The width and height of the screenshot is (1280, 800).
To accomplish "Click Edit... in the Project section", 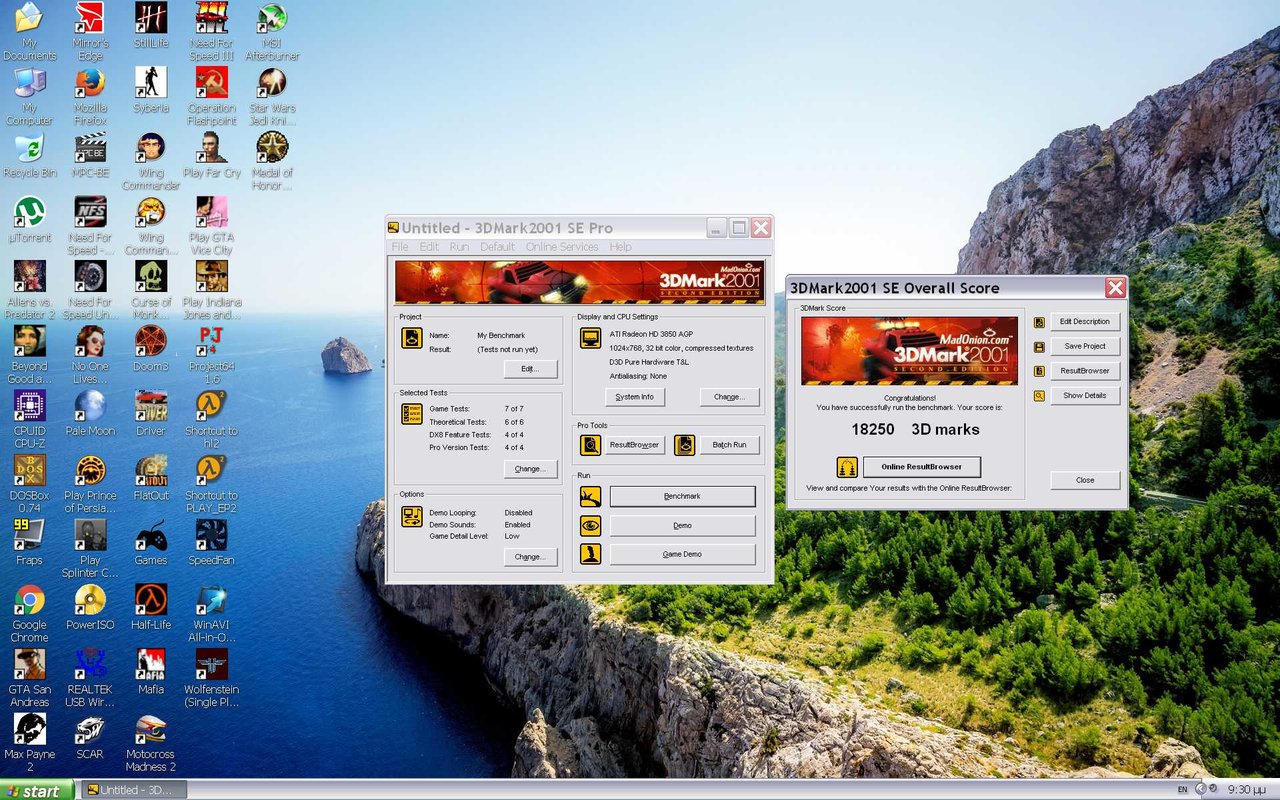I will coord(529,369).
